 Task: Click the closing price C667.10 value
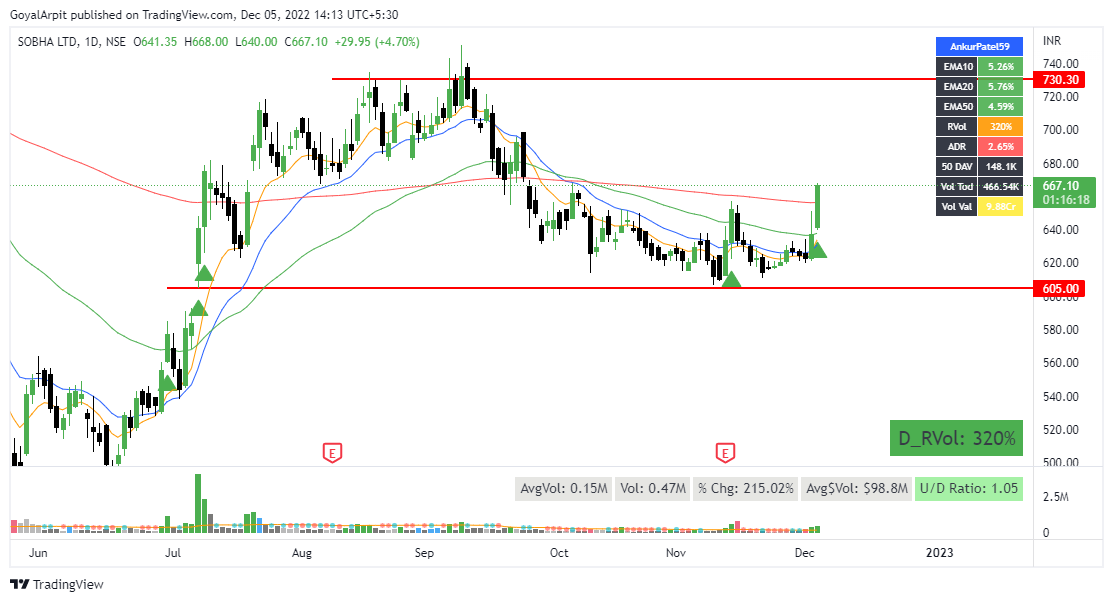click(306, 42)
